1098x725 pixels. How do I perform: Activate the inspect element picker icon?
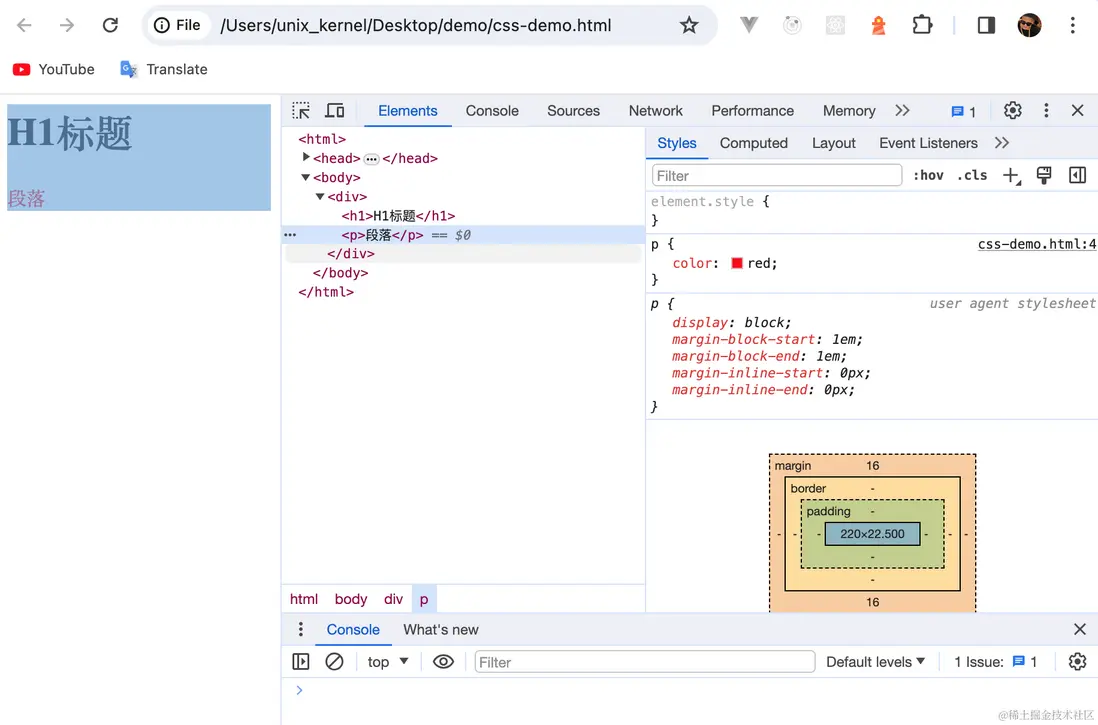click(x=301, y=111)
